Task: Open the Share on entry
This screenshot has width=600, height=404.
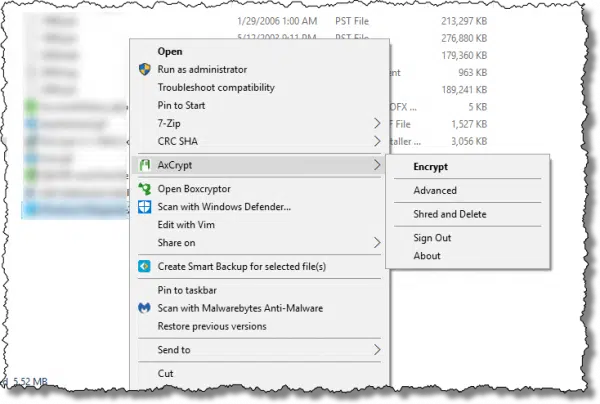Action: (260, 243)
